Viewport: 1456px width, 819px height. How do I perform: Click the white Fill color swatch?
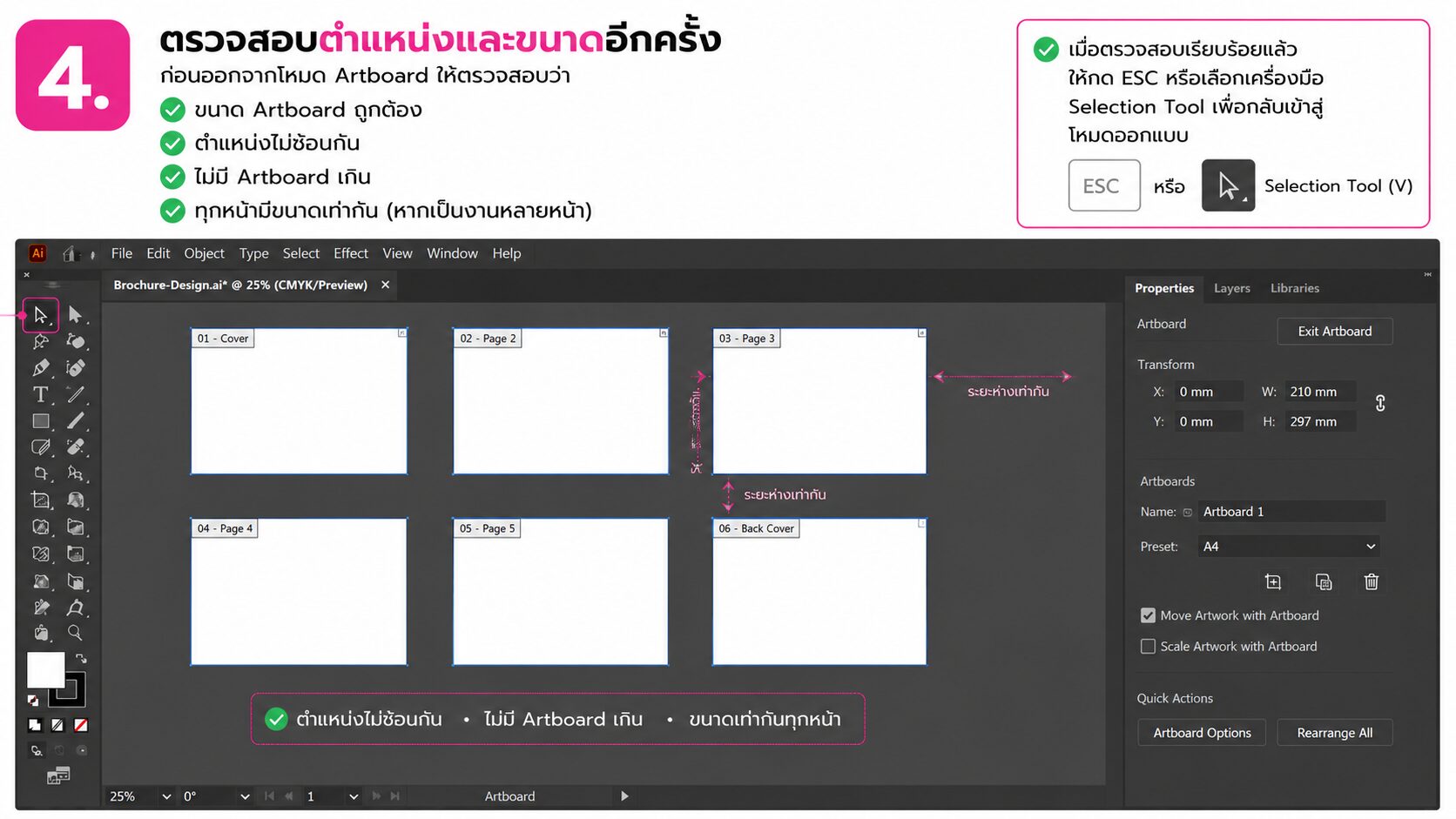45,670
